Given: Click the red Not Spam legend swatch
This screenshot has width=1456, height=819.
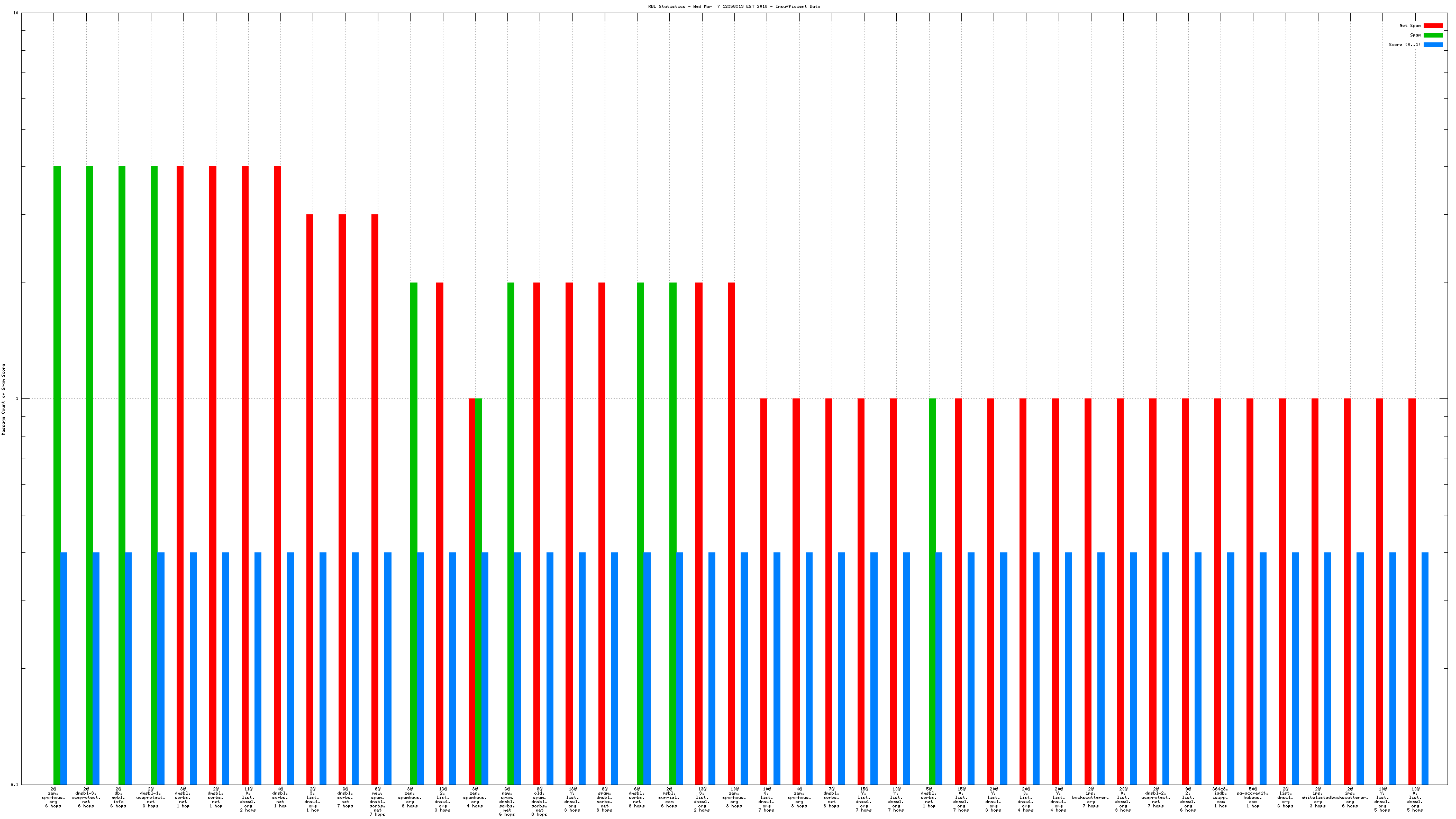Looking at the screenshot, I should [1432, 25].
